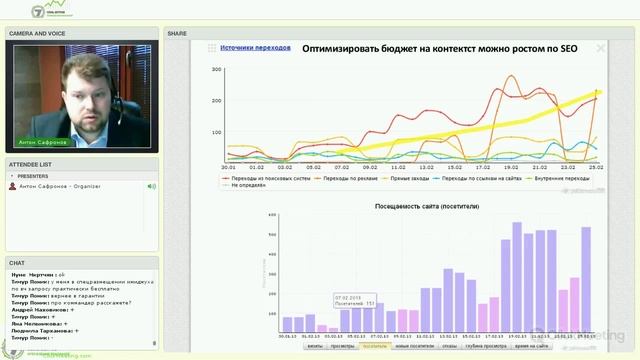This screenshot has width=640, height=360.
Task: Switch to the время на сайте tab
Action: pyautogui.click(x=531, y=346)
